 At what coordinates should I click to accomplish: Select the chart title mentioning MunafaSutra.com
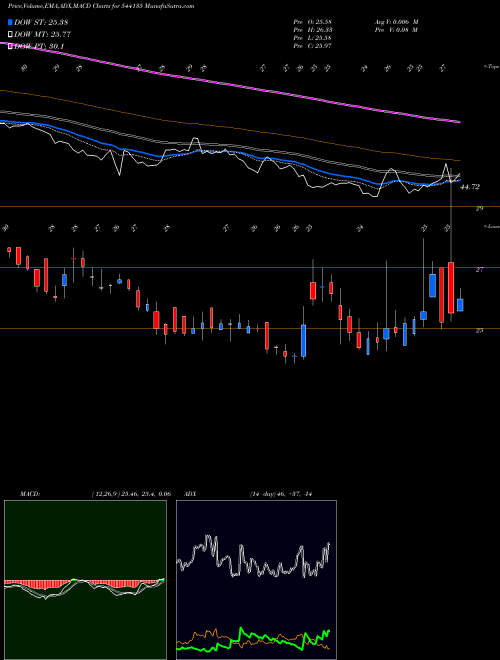[101, 7]
